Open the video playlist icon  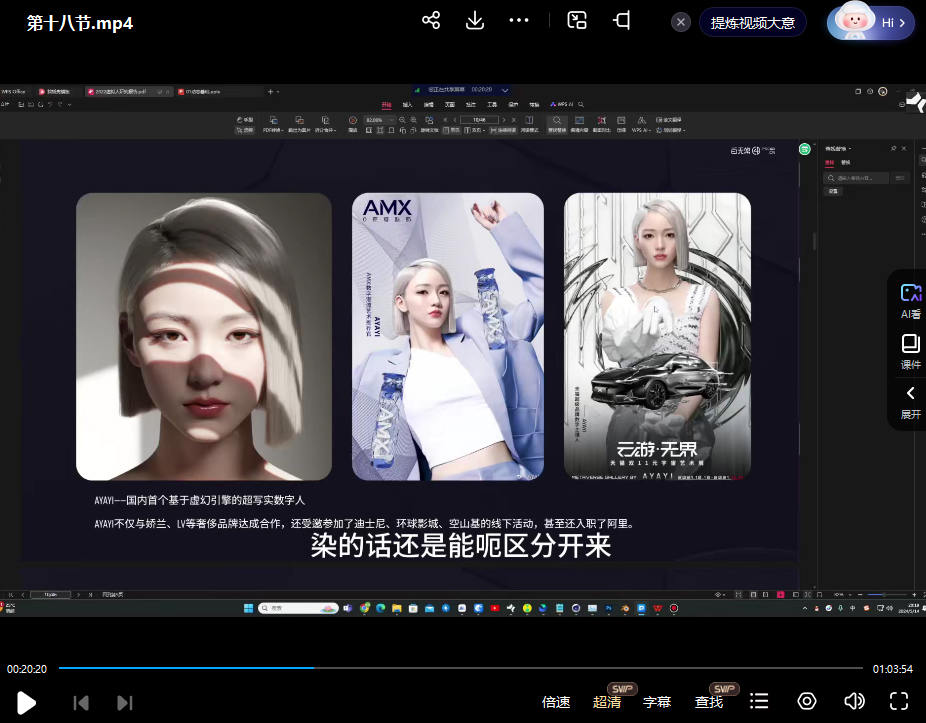[x=759, y=701]
